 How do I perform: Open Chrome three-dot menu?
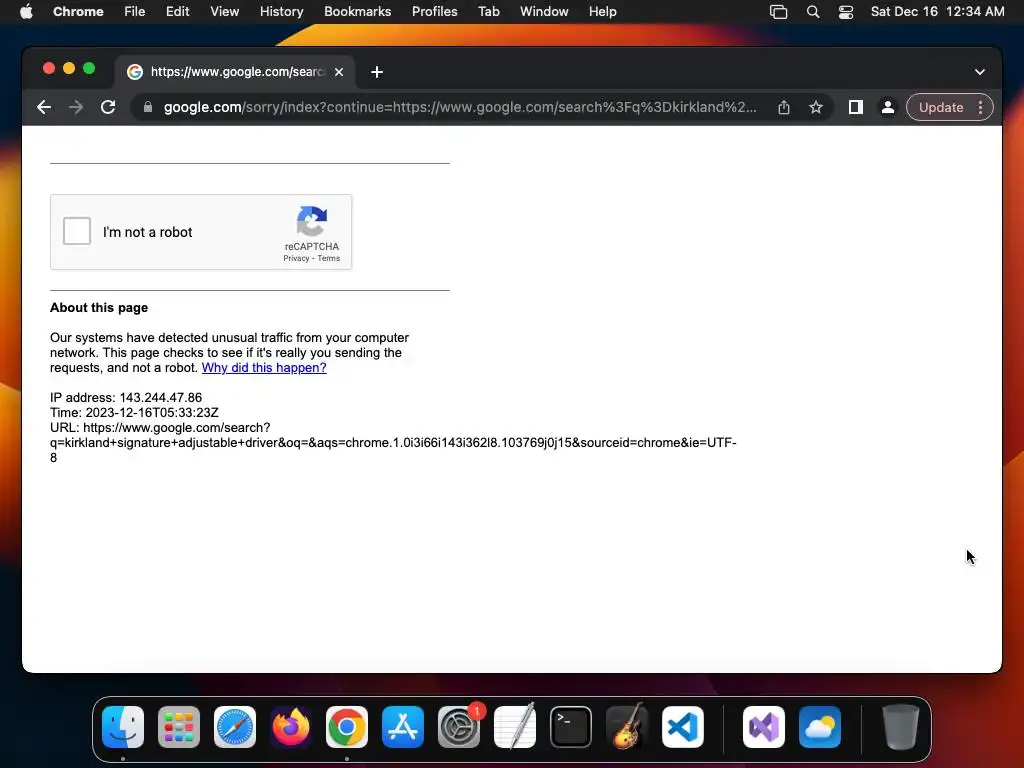pyautogui.click(x=980, y=107)
